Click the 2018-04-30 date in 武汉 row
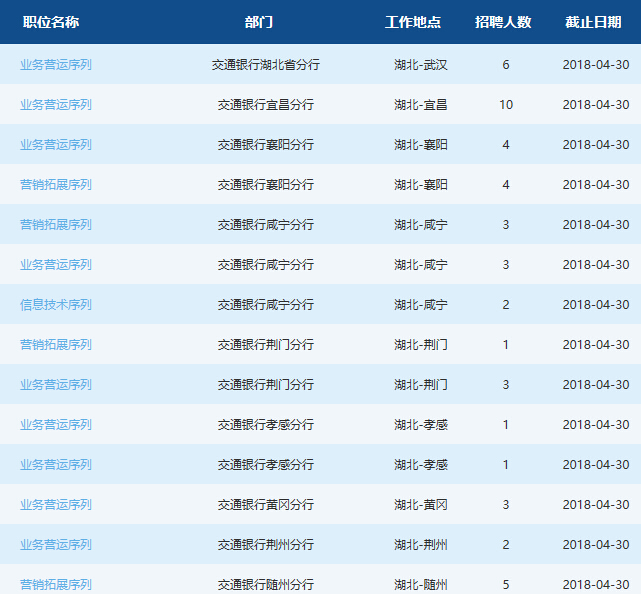 click(x=596, y=65)
